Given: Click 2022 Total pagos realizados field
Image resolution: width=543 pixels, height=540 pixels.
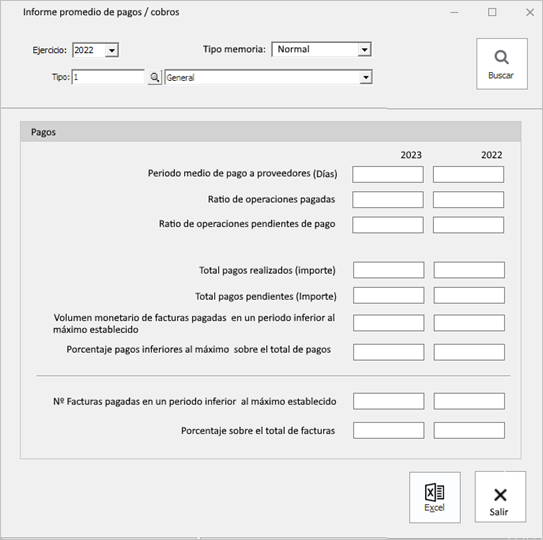Looking at the screenshot, I should (469, 270).
